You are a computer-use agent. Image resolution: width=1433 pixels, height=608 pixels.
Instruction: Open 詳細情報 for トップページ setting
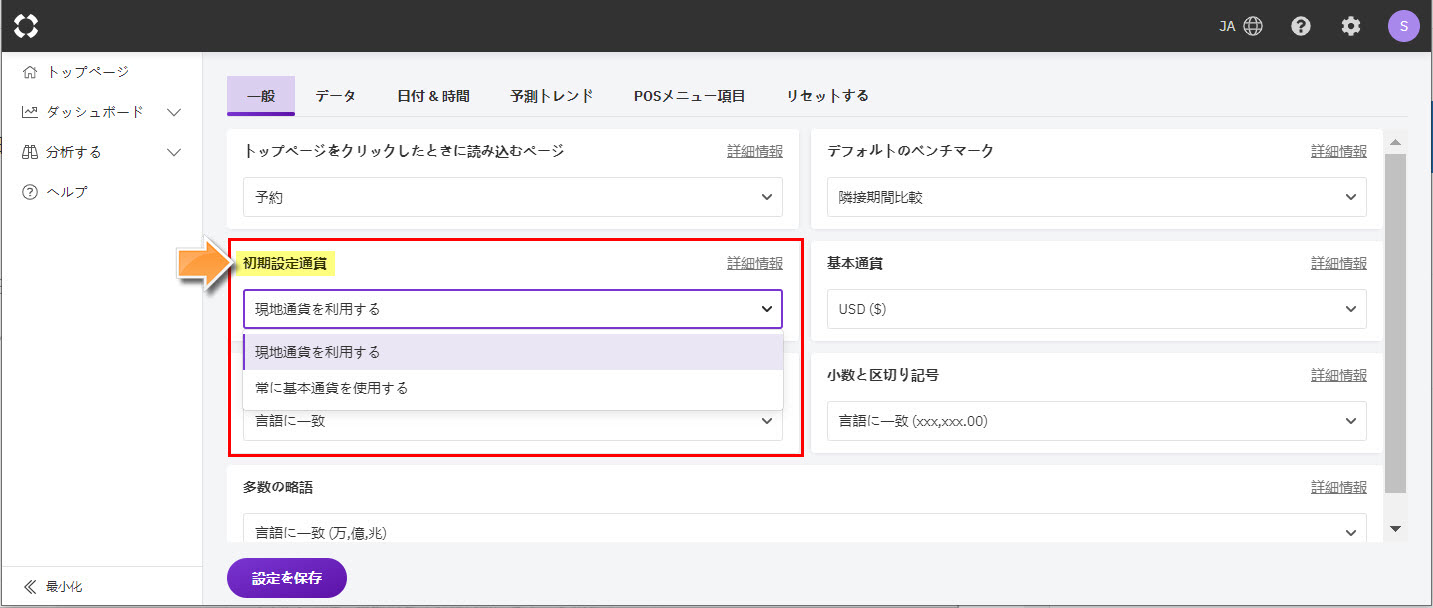pos(755,151)
